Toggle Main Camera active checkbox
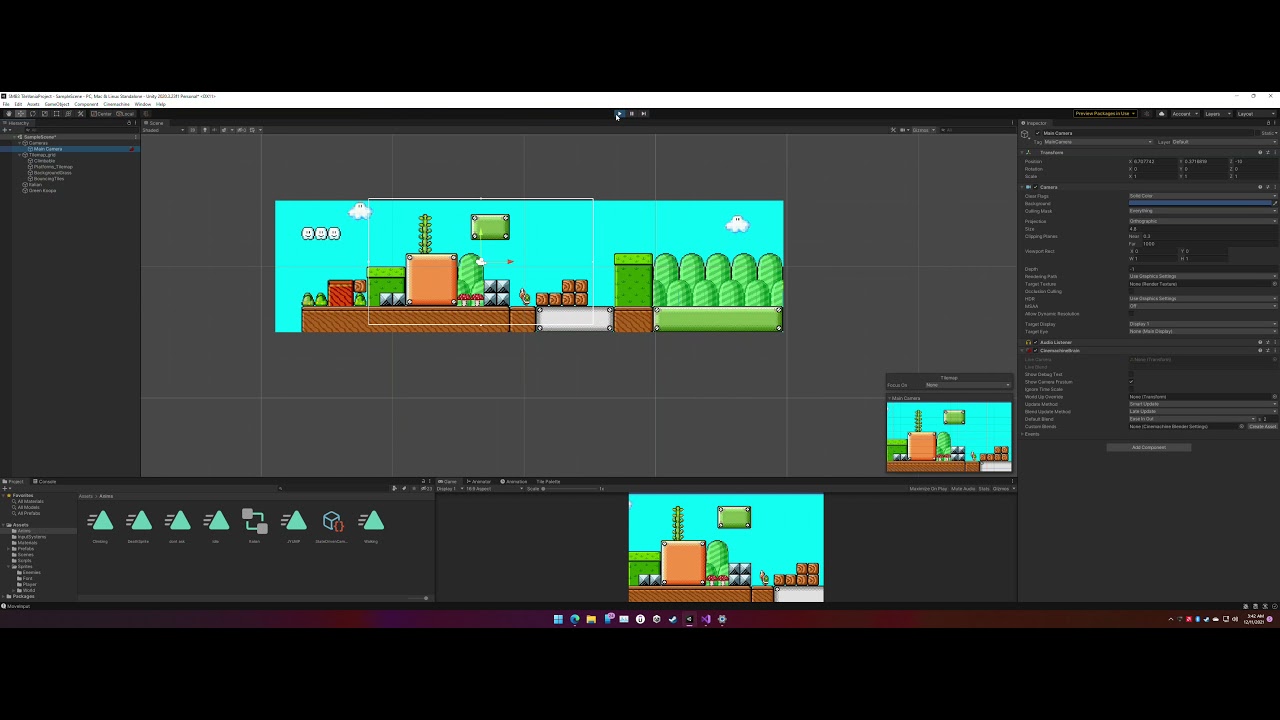Image resolution: width=1280 pixels, height=720 pixels. 1037,133
